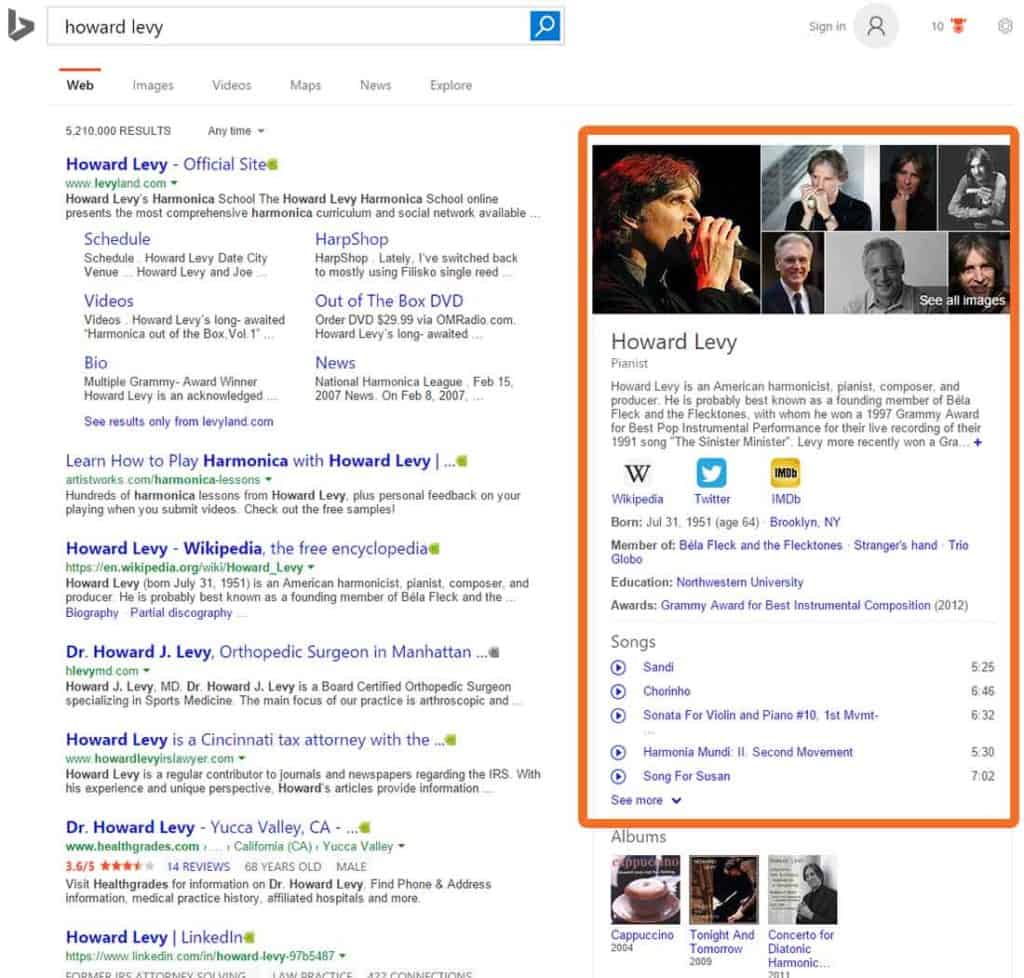Open the Partial discography link
This screenshot has width=1024, height=978.
pos(181,613)
